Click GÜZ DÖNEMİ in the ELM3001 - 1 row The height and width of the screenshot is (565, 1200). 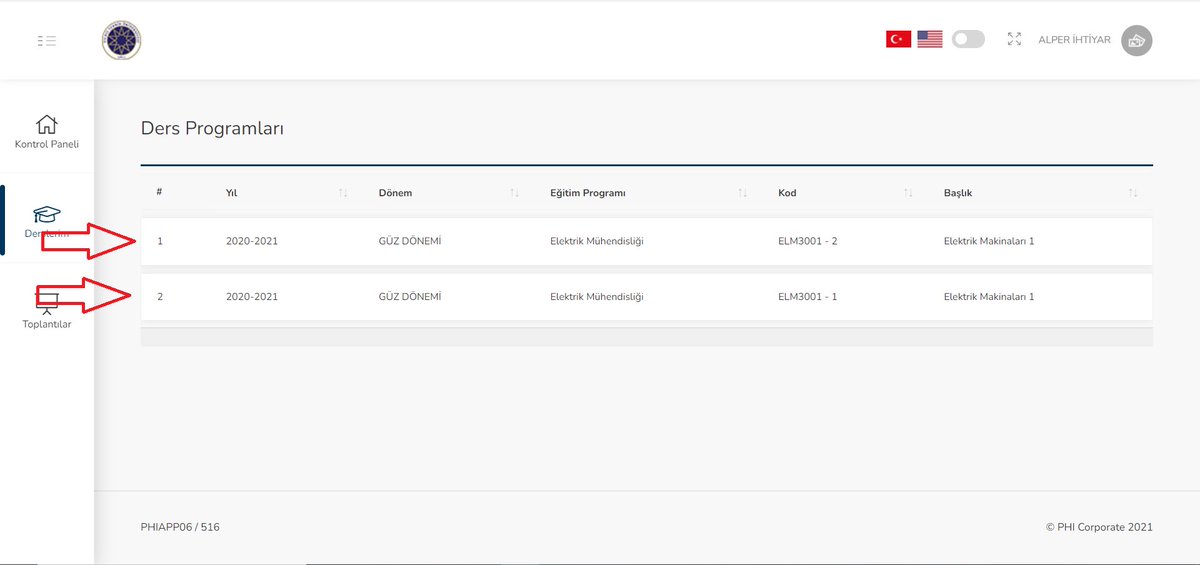(x=410, y=297)
